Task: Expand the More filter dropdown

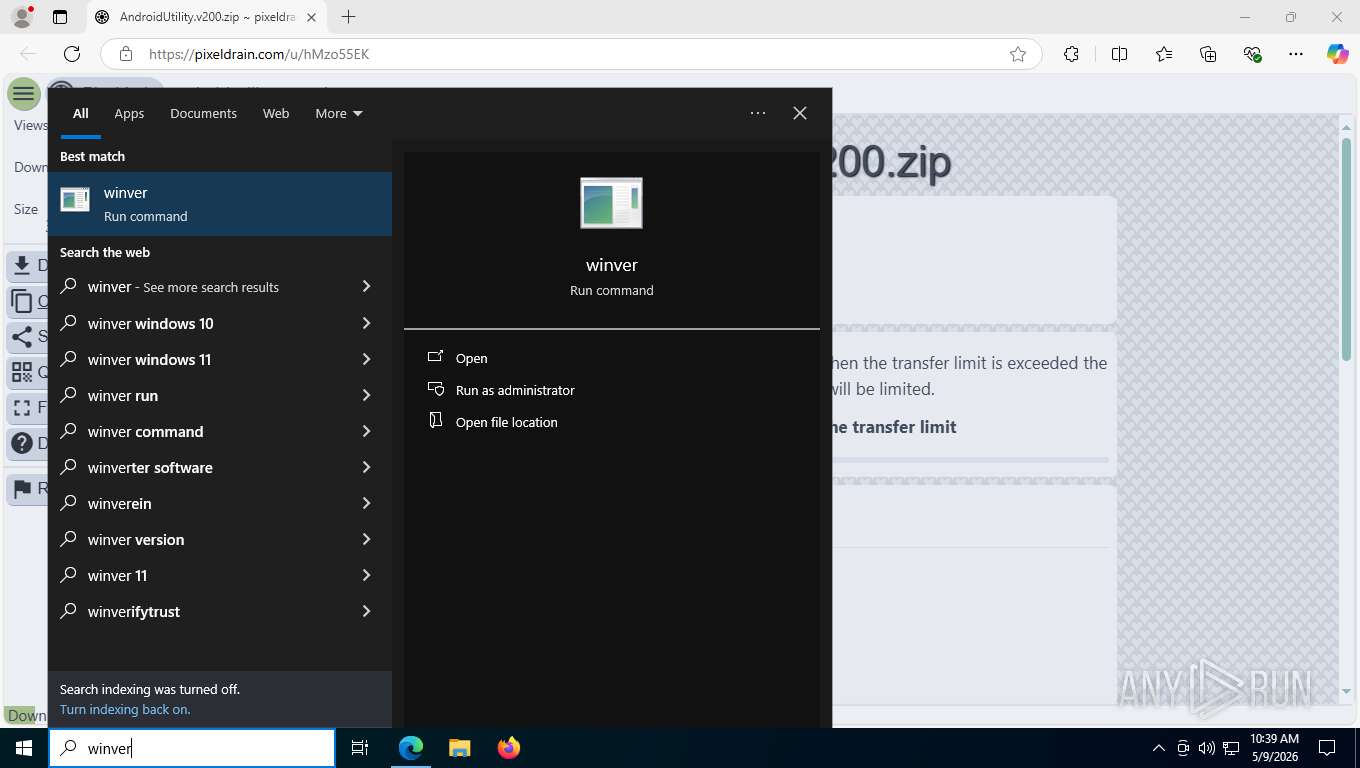Action: 339,113
